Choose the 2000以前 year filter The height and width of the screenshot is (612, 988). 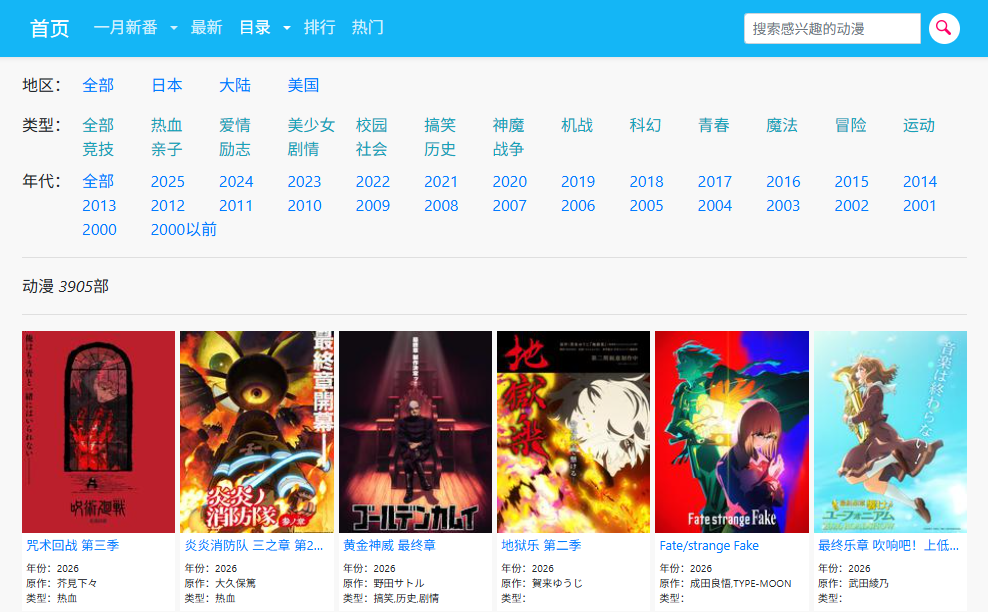tap(183, 229)
